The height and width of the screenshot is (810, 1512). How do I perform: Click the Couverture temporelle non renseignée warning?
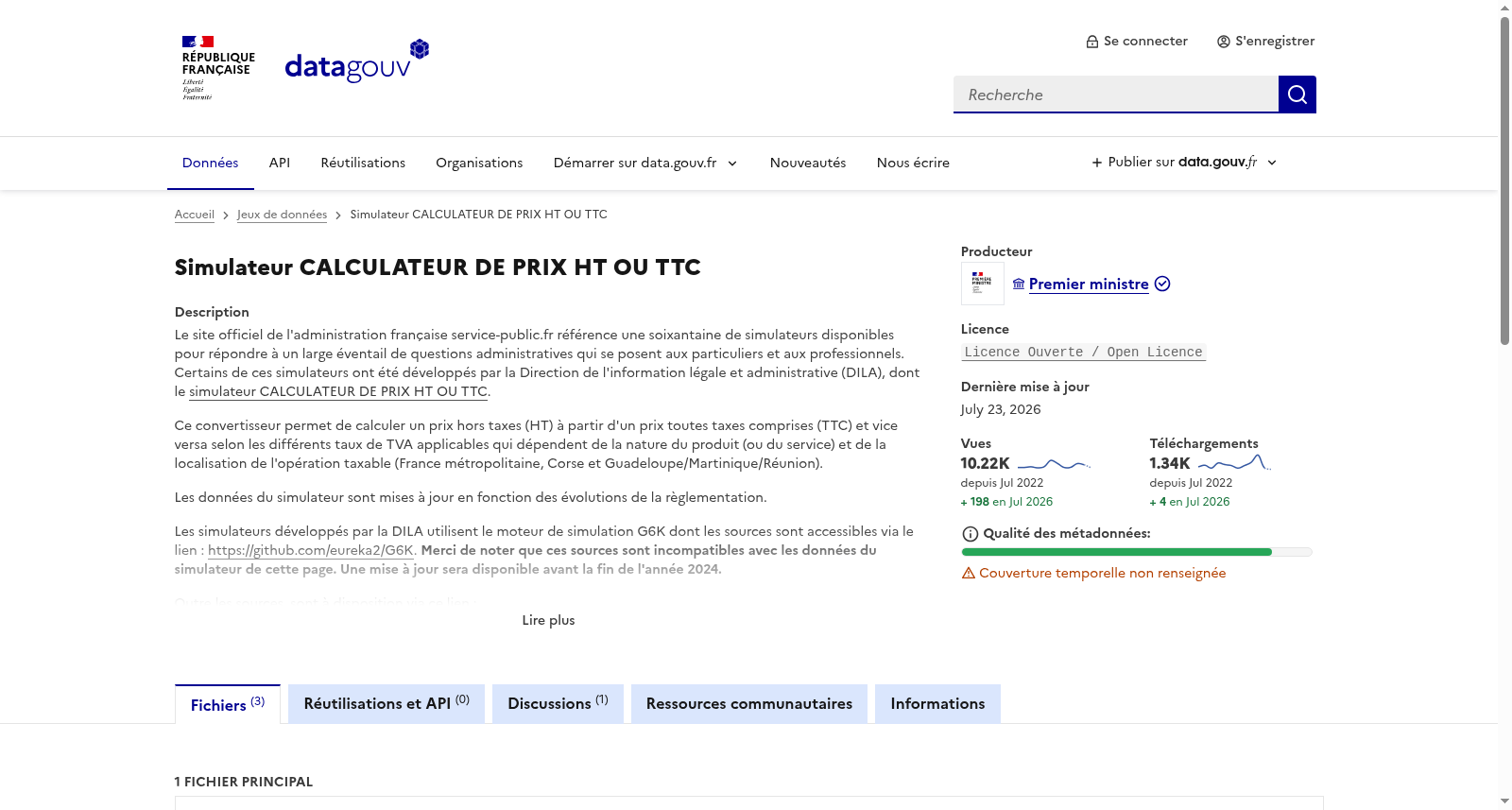click(1093, 574)
